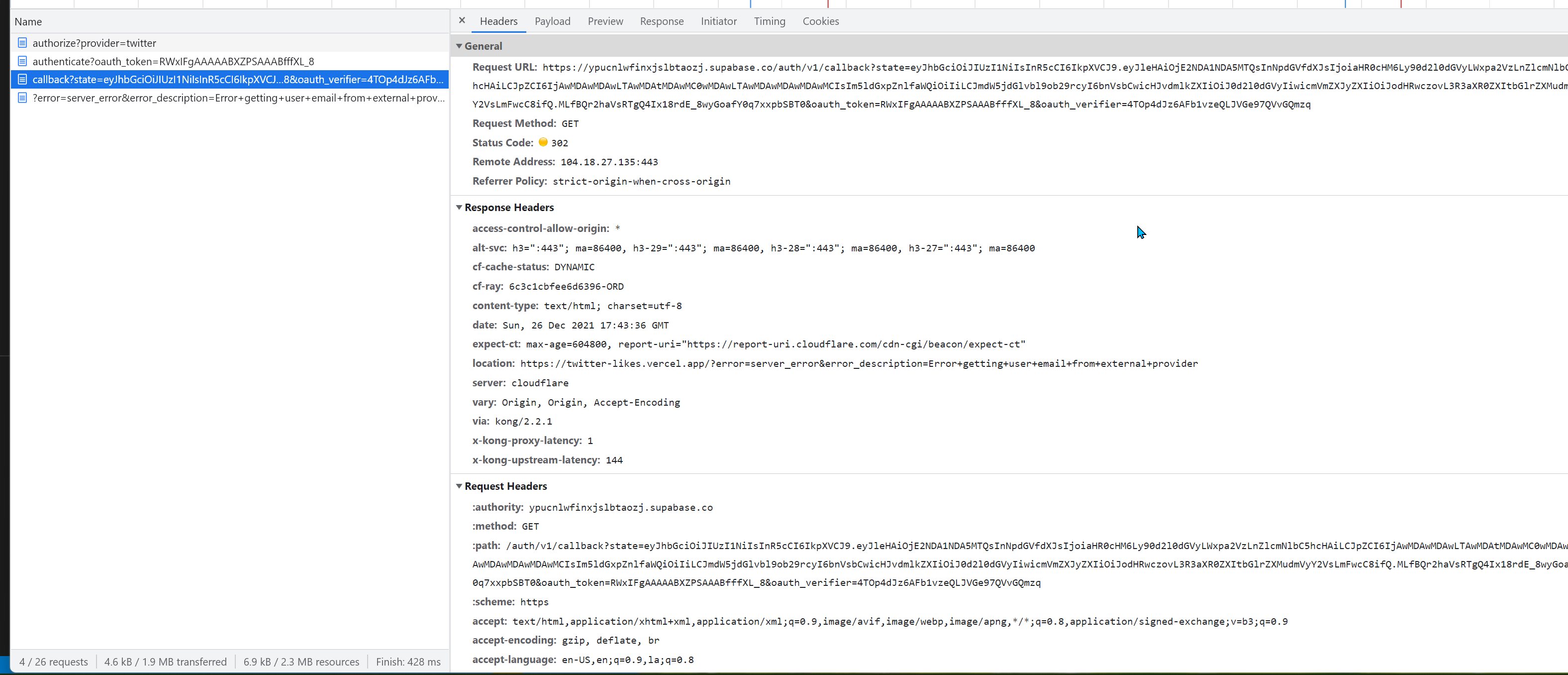
Task: Click the document icon beside the selected callback request
Action: click(x=22, y=79)
